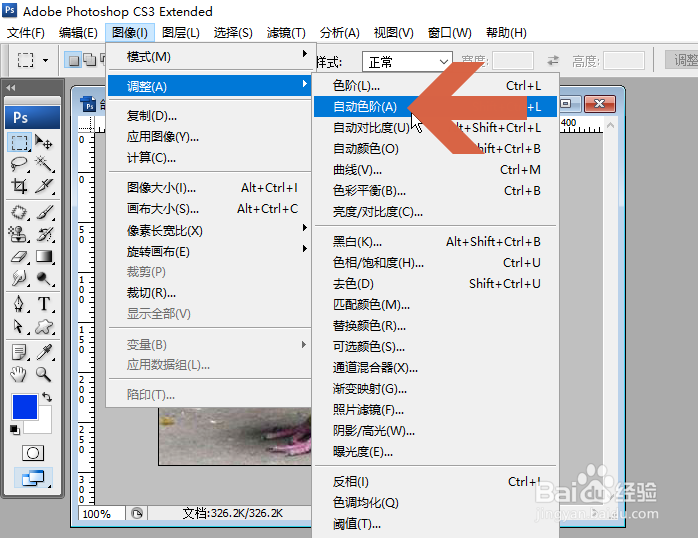The image size is (698, 538).
Task: Open the 样式 dropdown showing 正常
Action: tap(407, 62)
